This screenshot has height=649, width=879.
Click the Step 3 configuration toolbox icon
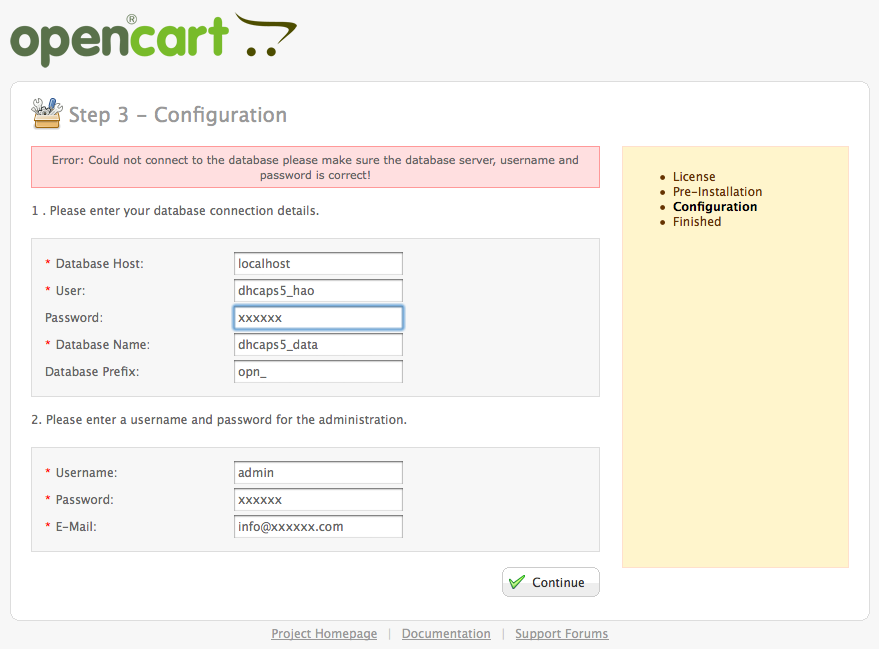[47, 113]
